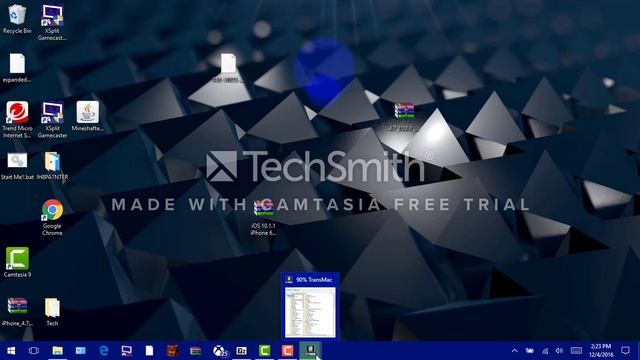Launch Microsoft Edge from the taskbar

104,351
